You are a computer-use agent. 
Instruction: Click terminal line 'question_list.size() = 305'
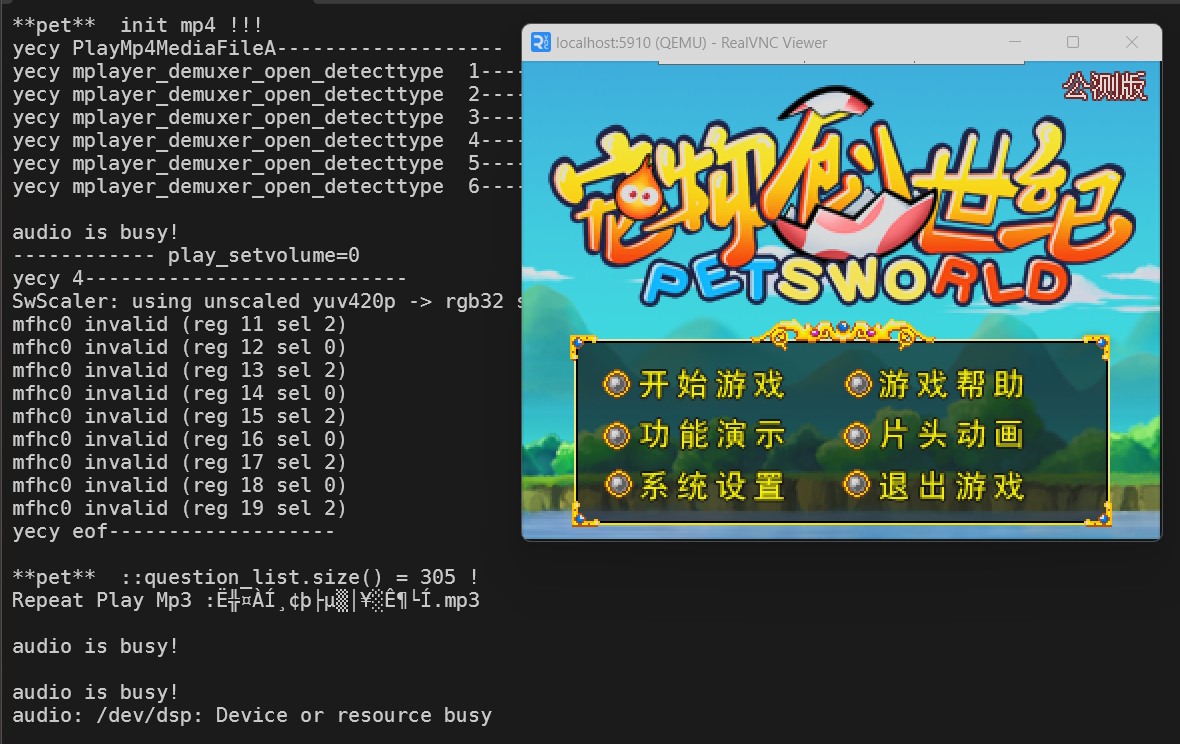click(245, 577)
